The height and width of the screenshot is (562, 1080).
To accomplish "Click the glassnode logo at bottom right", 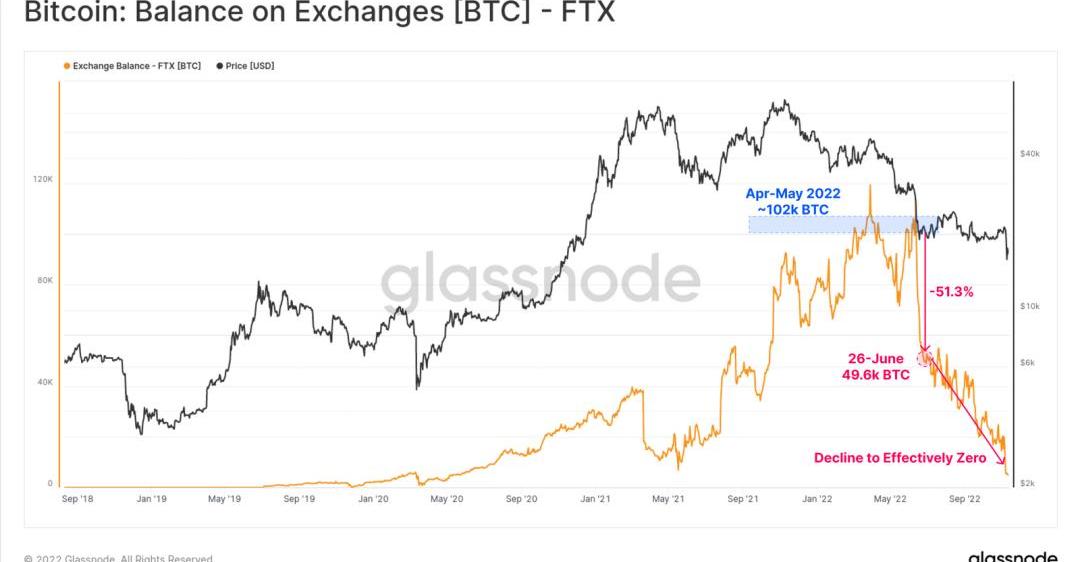I will 1012,556.
